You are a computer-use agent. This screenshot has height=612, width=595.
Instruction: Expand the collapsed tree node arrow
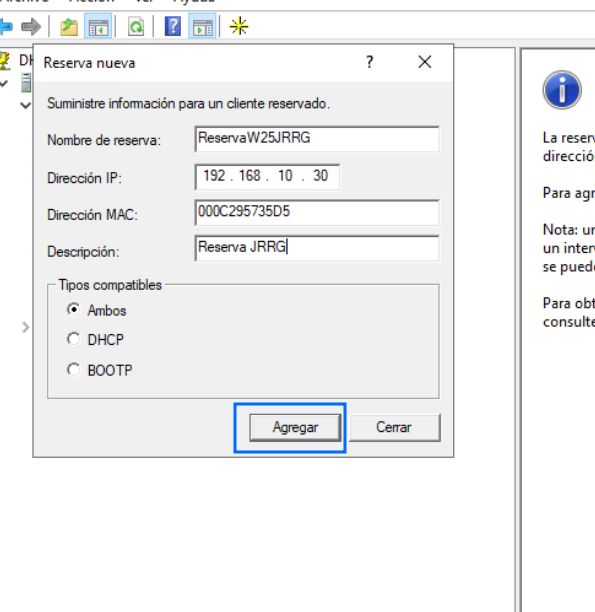click(x=26, y=327)
